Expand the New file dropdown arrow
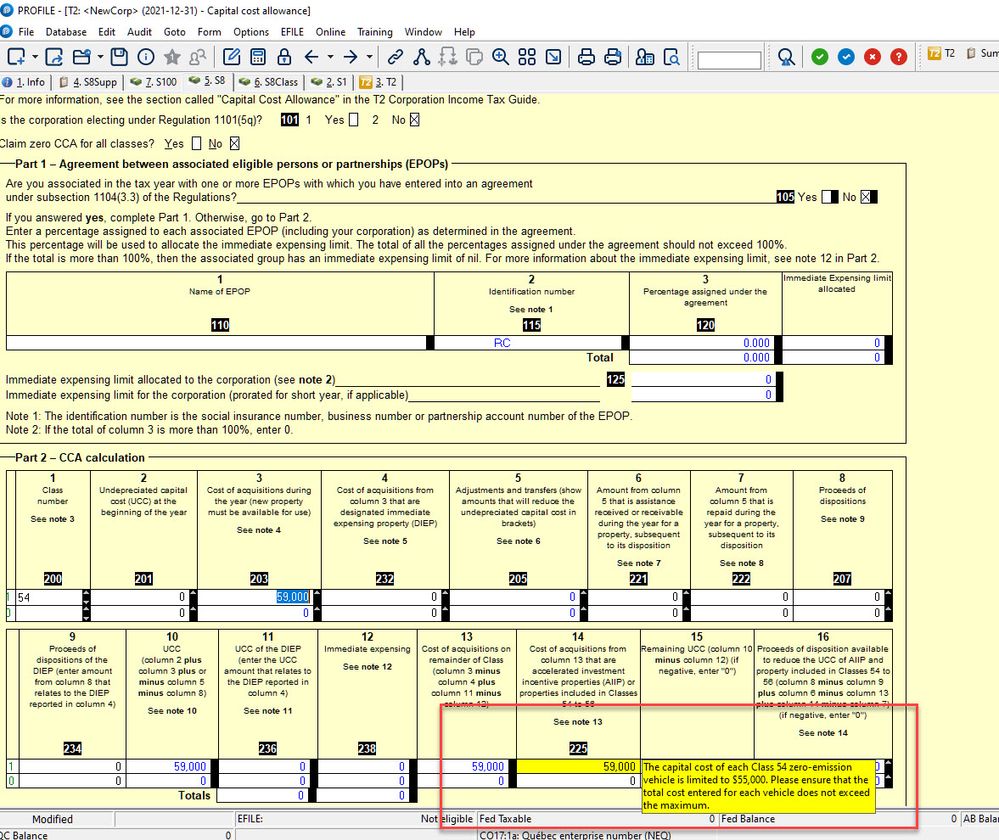Viewport: 999px width, 840px height. 36,56
